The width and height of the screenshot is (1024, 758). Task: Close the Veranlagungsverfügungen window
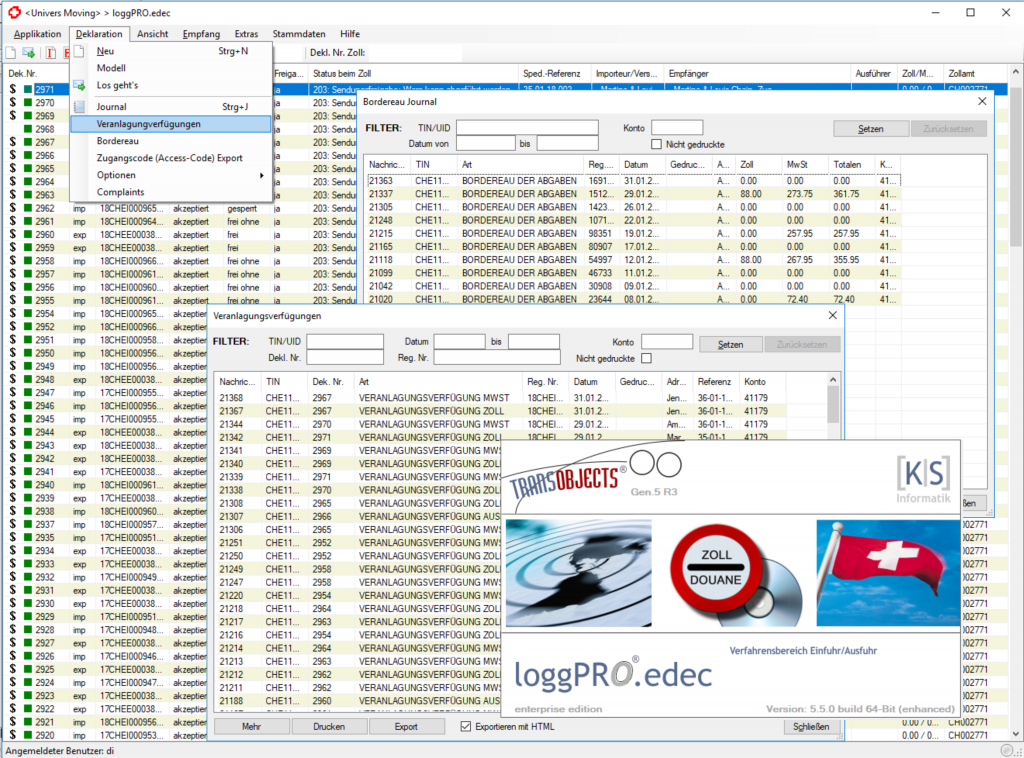pos(833,315)
